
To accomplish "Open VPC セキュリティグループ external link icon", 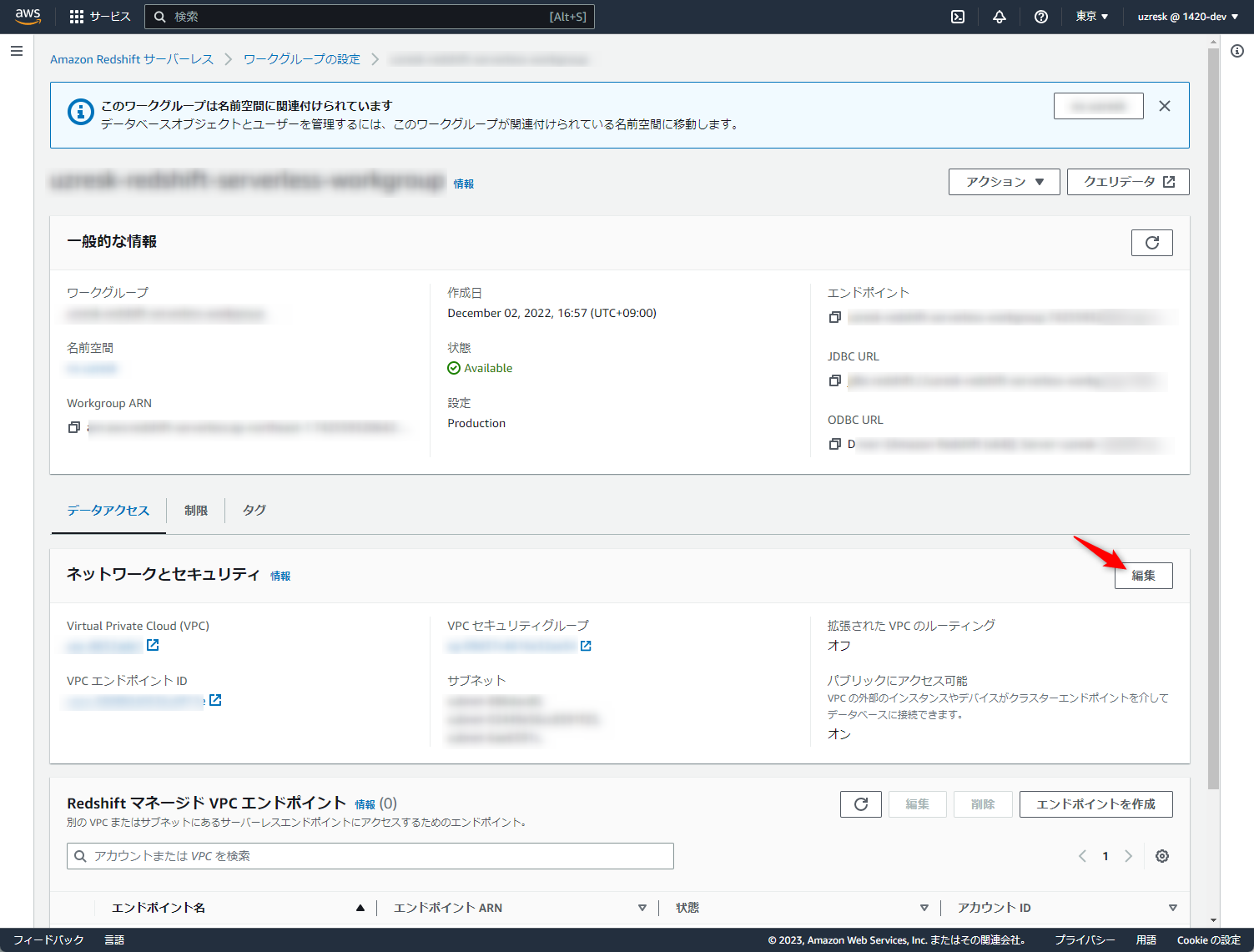I will [586, 646].
